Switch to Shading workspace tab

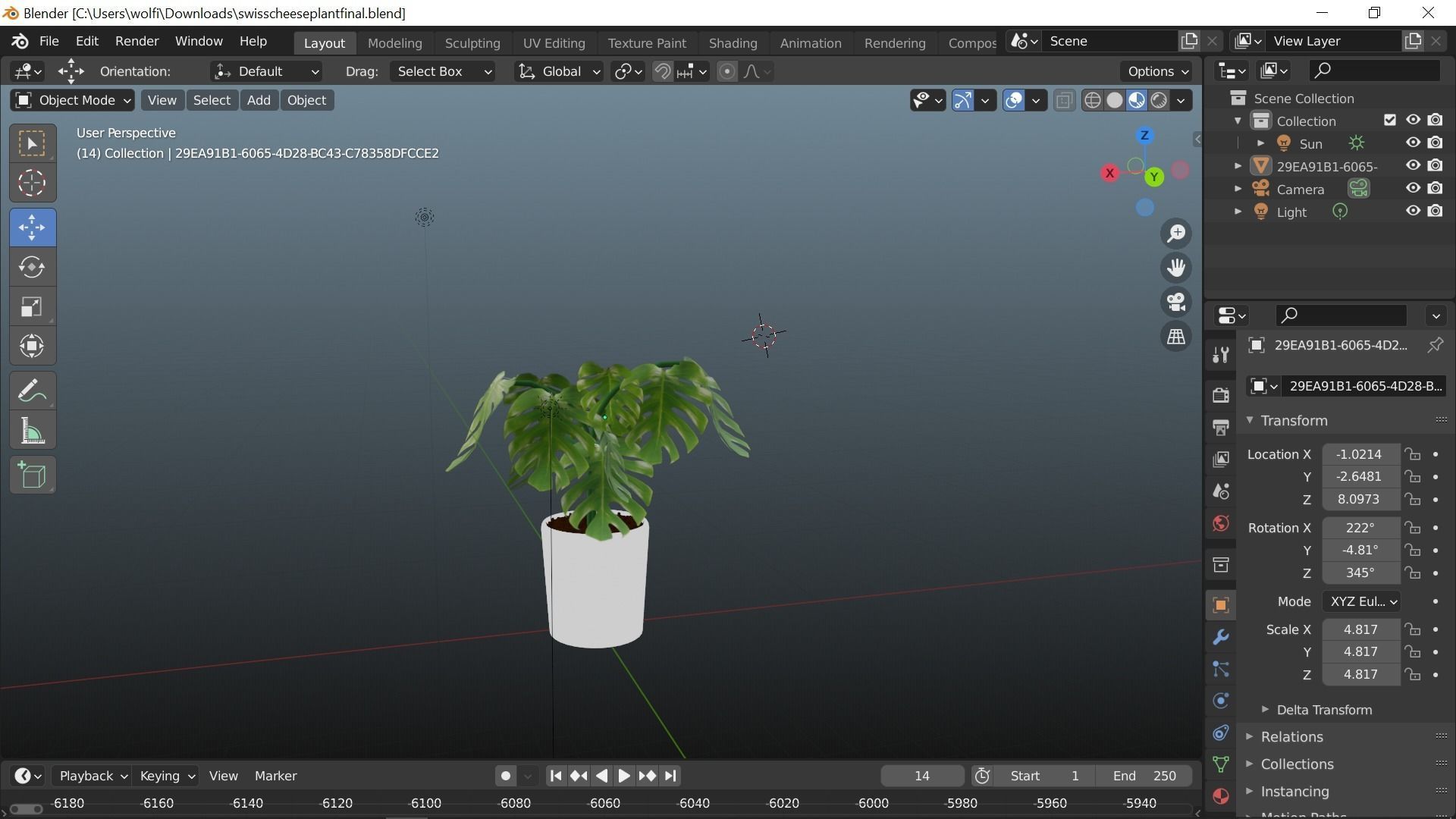733,43
